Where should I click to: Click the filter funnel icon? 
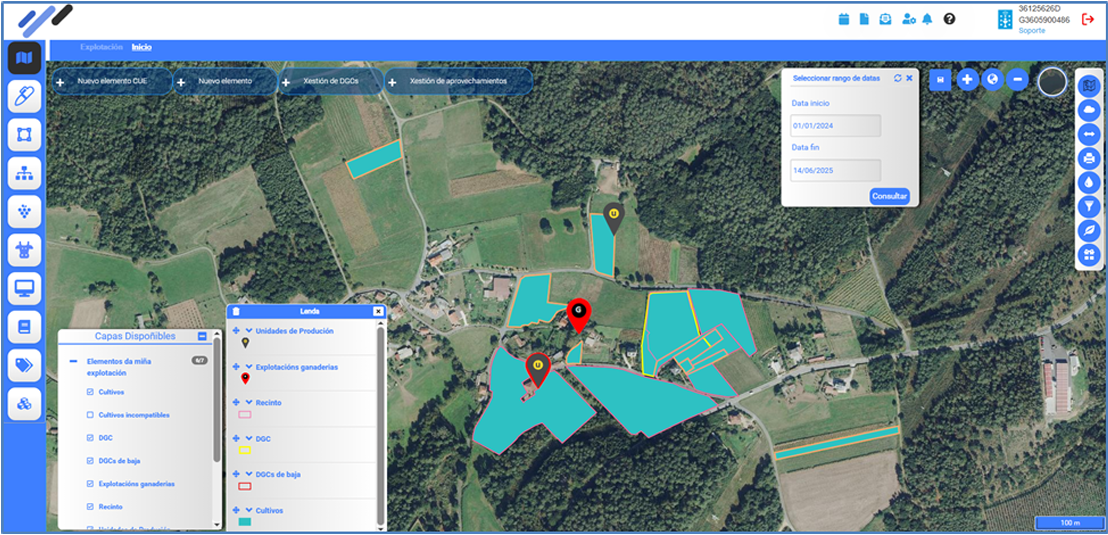pyautogui.click(x=1089, y=206)
